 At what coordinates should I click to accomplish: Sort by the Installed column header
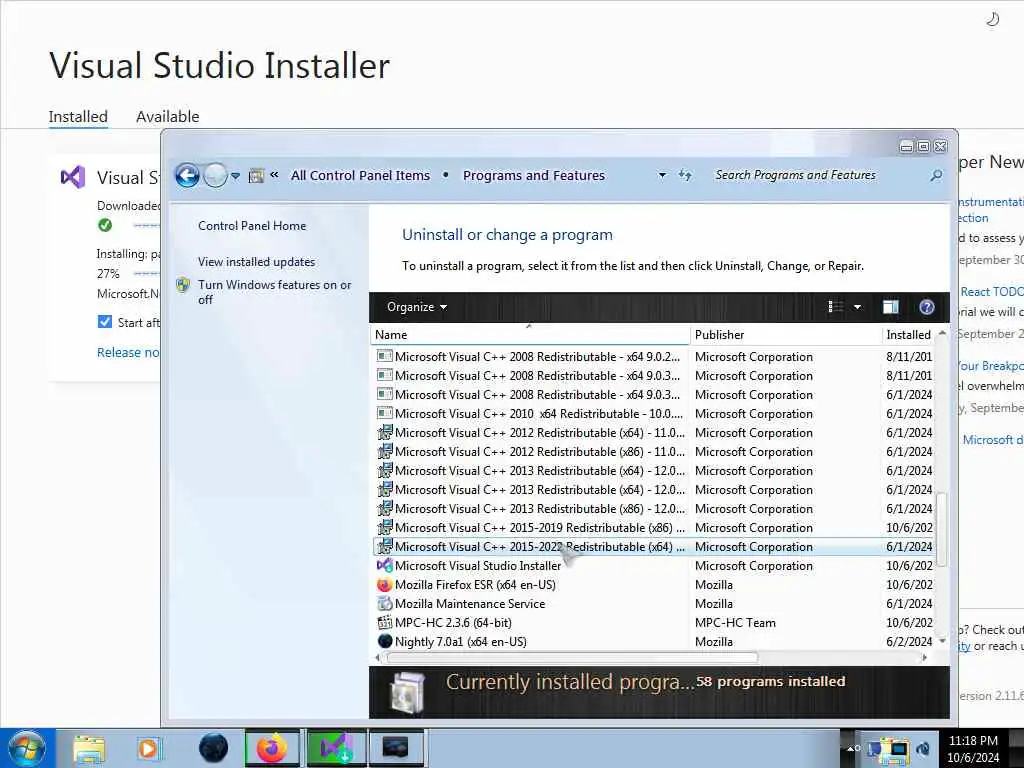point(908,334)
